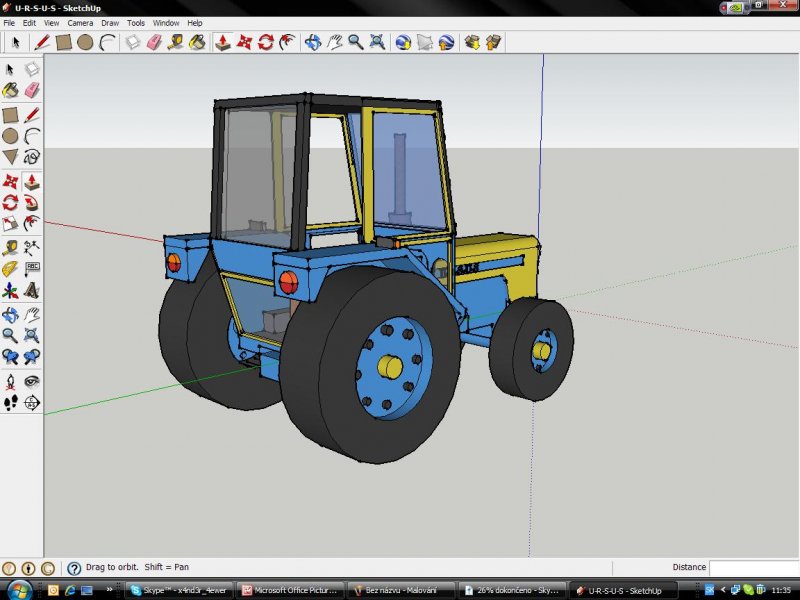Viewport: 800px width, 600px height.
Task: Pick the Protractor tool
Action: [x=10, y=269]
